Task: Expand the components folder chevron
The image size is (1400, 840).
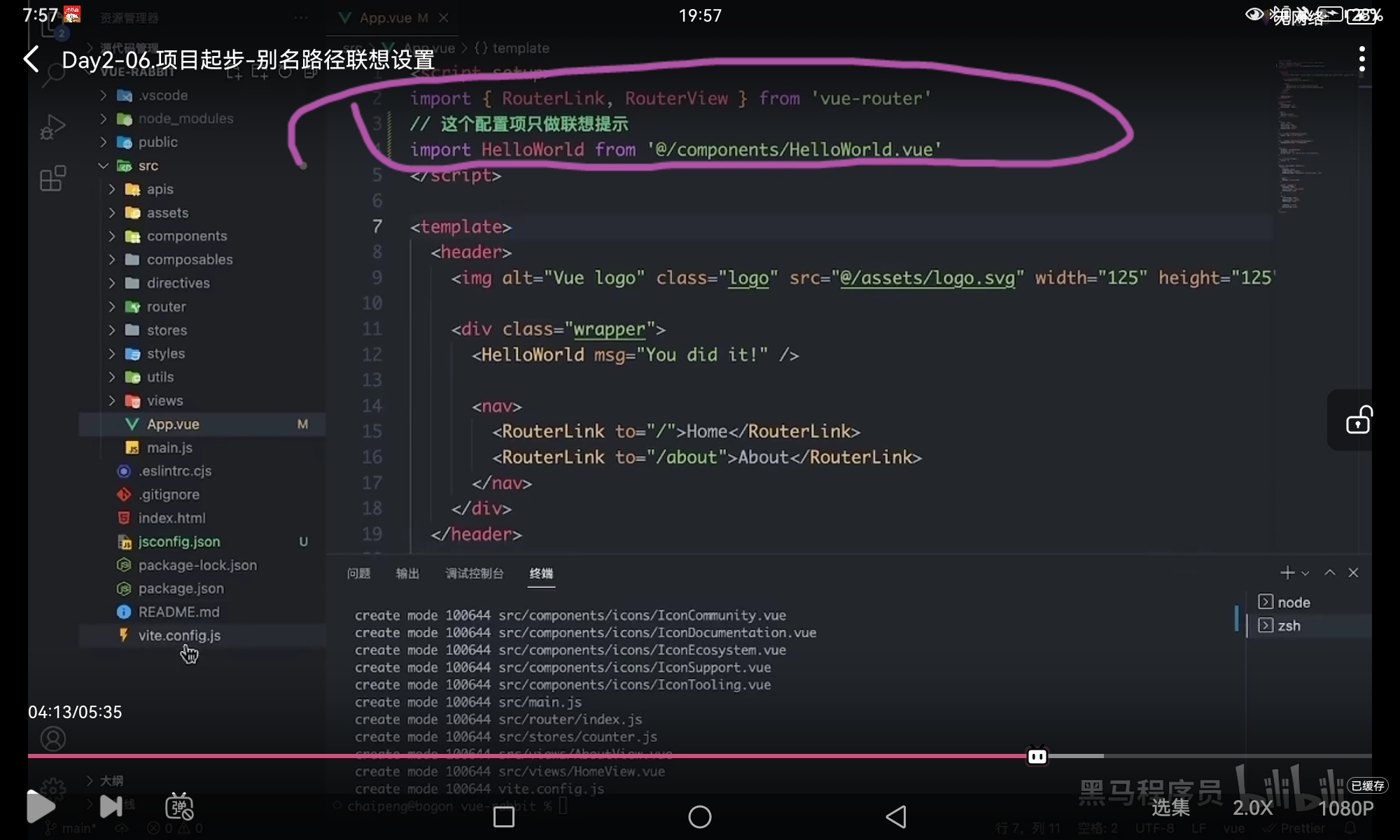Action: tap(112, 237)
